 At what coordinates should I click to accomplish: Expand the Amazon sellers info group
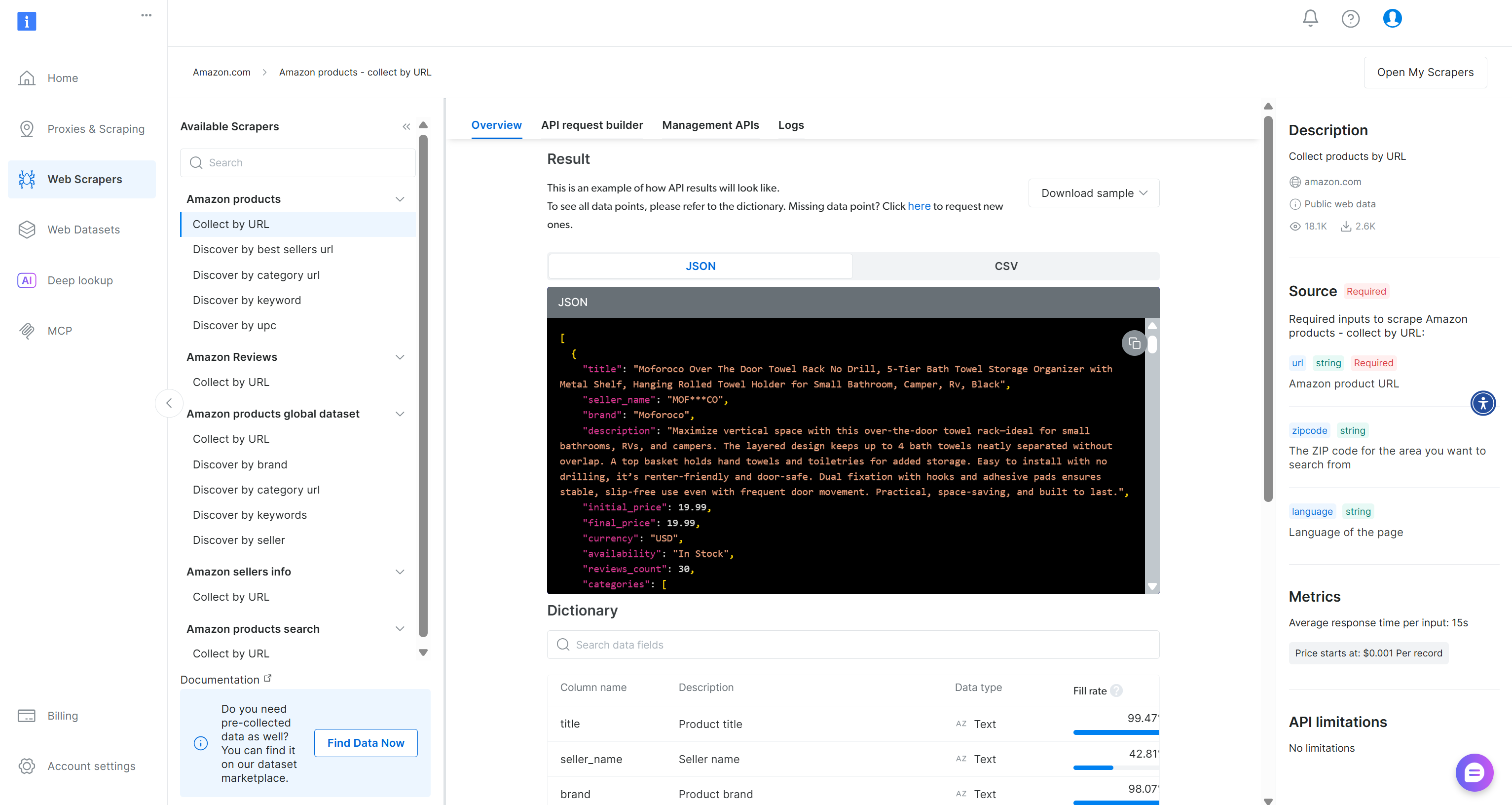coord(400,572)
